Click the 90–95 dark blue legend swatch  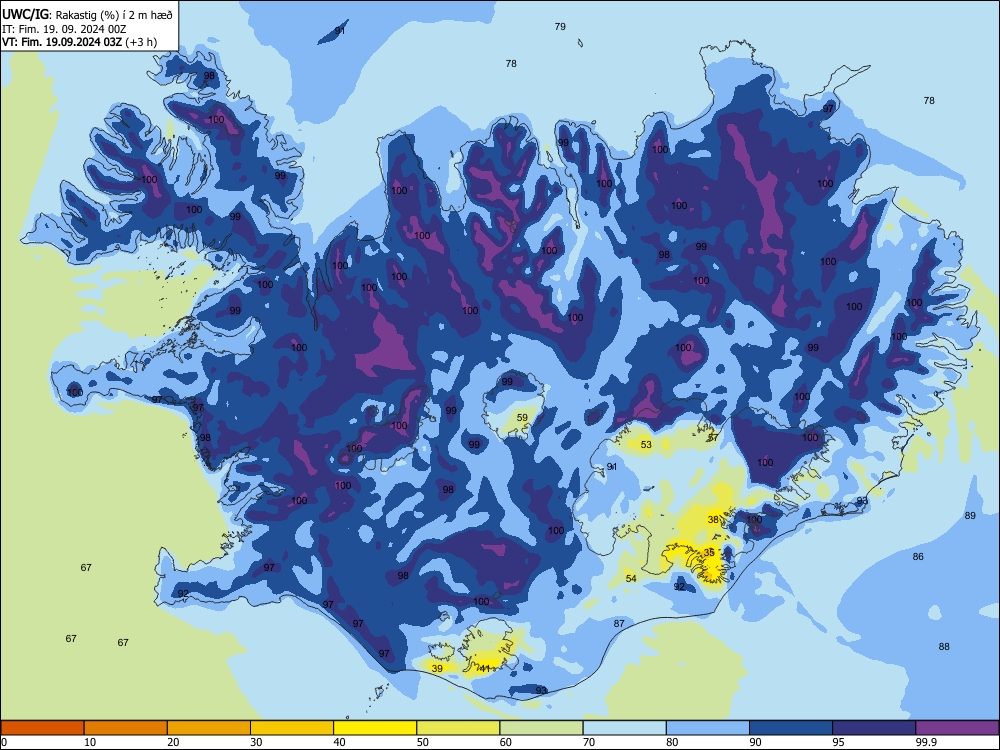[791, 728]
